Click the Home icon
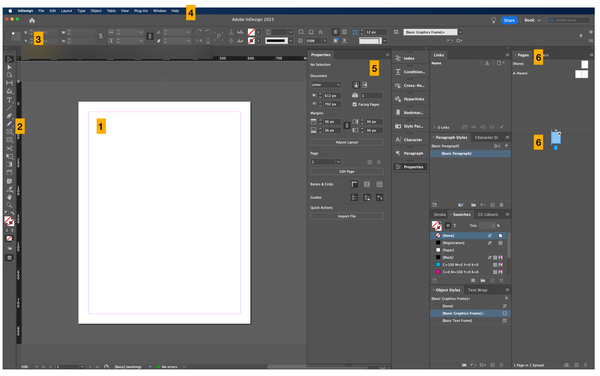This screenshot has height=376, width=600. [32, 20]
